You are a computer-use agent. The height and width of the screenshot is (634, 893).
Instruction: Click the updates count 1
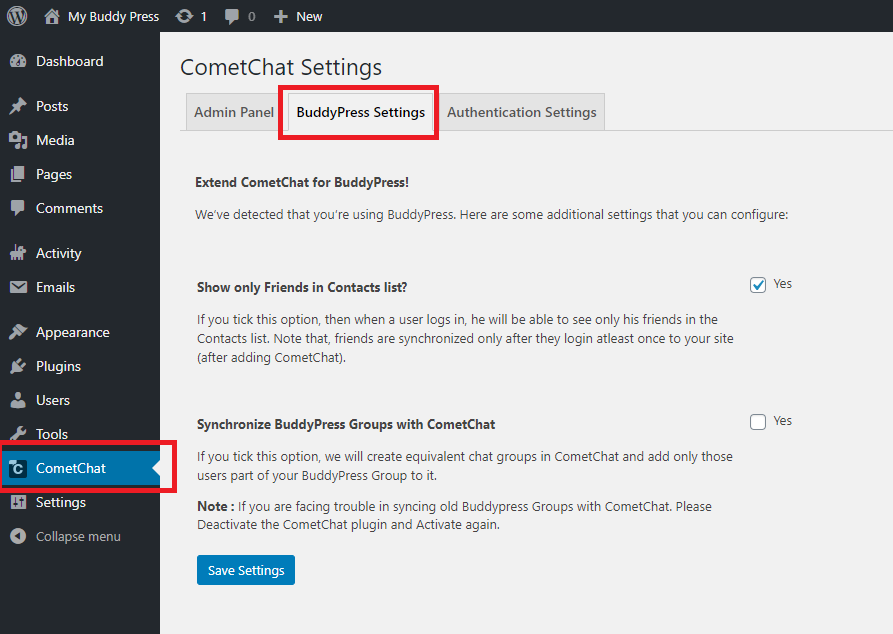203,17
